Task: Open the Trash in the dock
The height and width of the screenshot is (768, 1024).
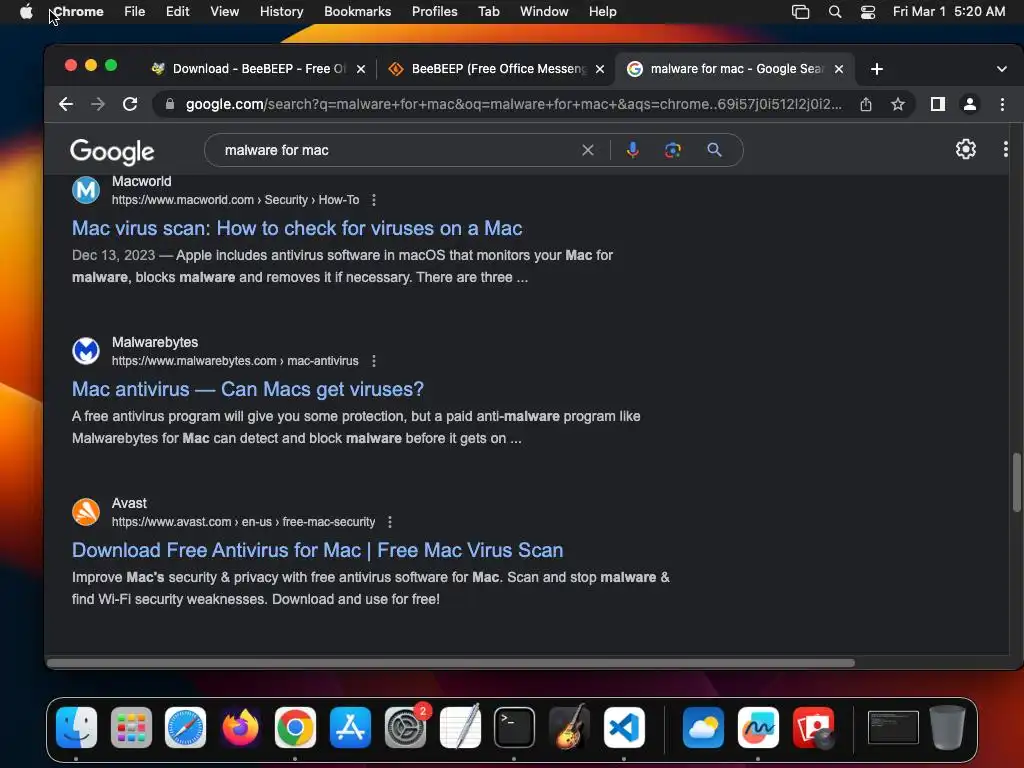Action: 948,728
